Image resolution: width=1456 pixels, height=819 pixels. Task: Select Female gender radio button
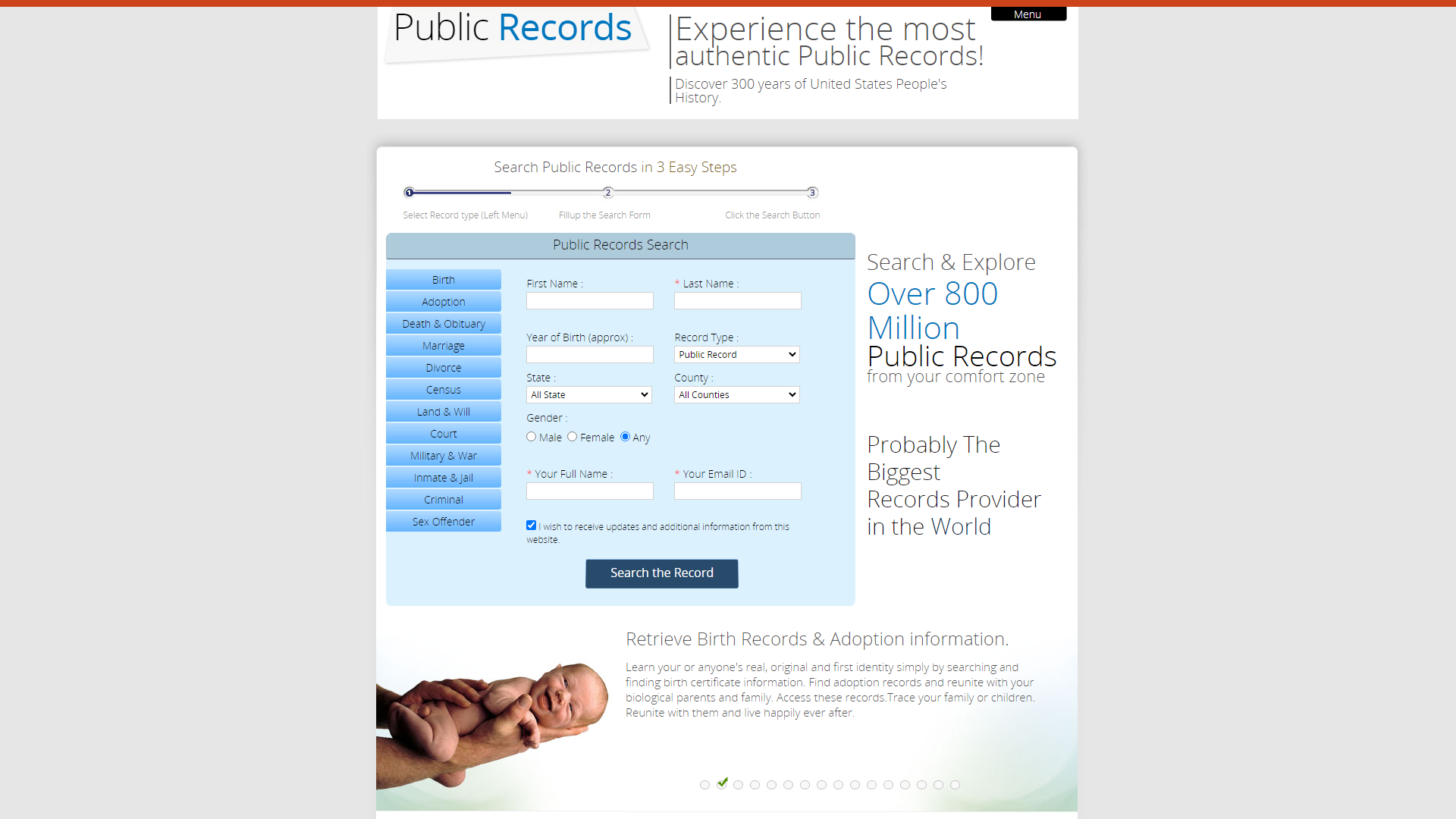(572, 437)
